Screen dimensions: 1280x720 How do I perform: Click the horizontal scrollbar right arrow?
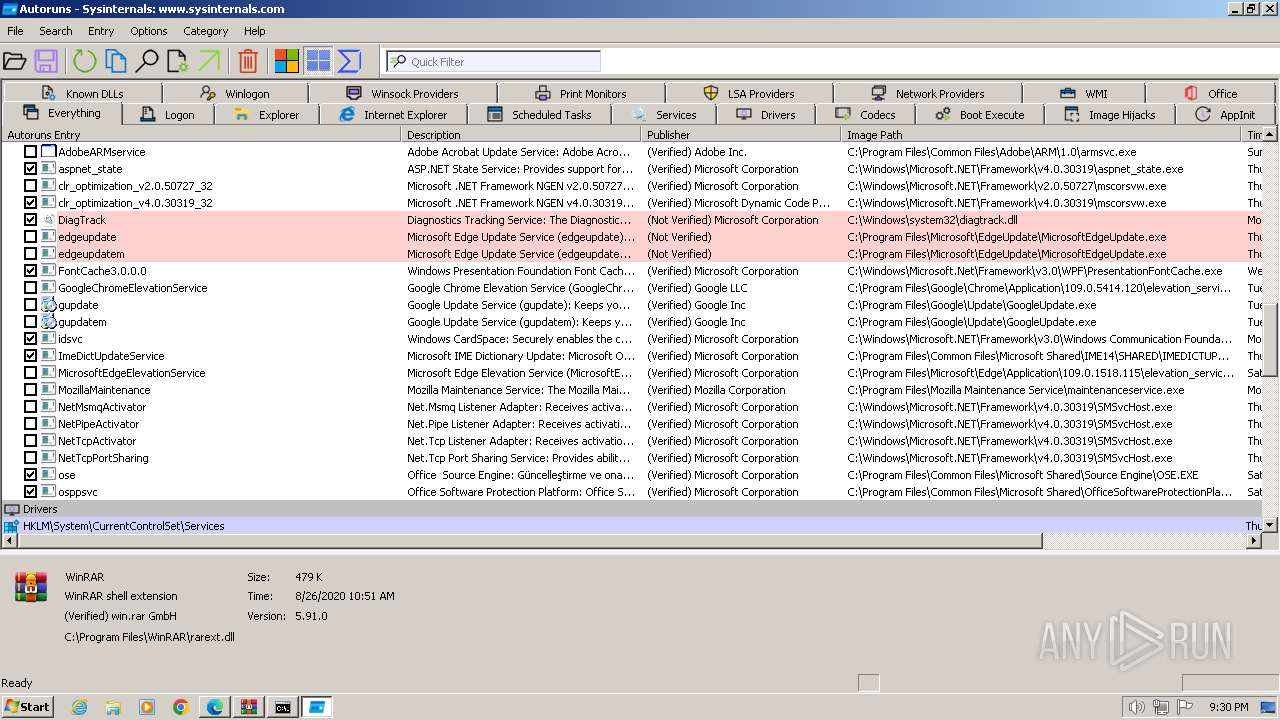click(1255, 541)
